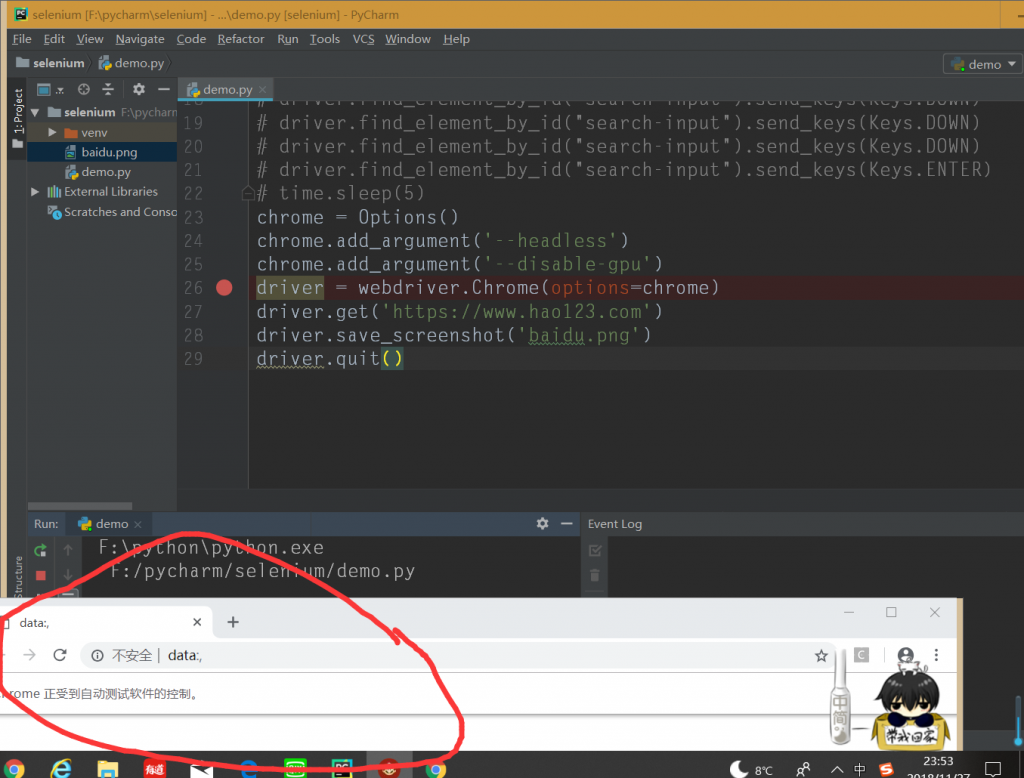
Task: Rerun demo with green rerun icon
Action: coord(40,550)
